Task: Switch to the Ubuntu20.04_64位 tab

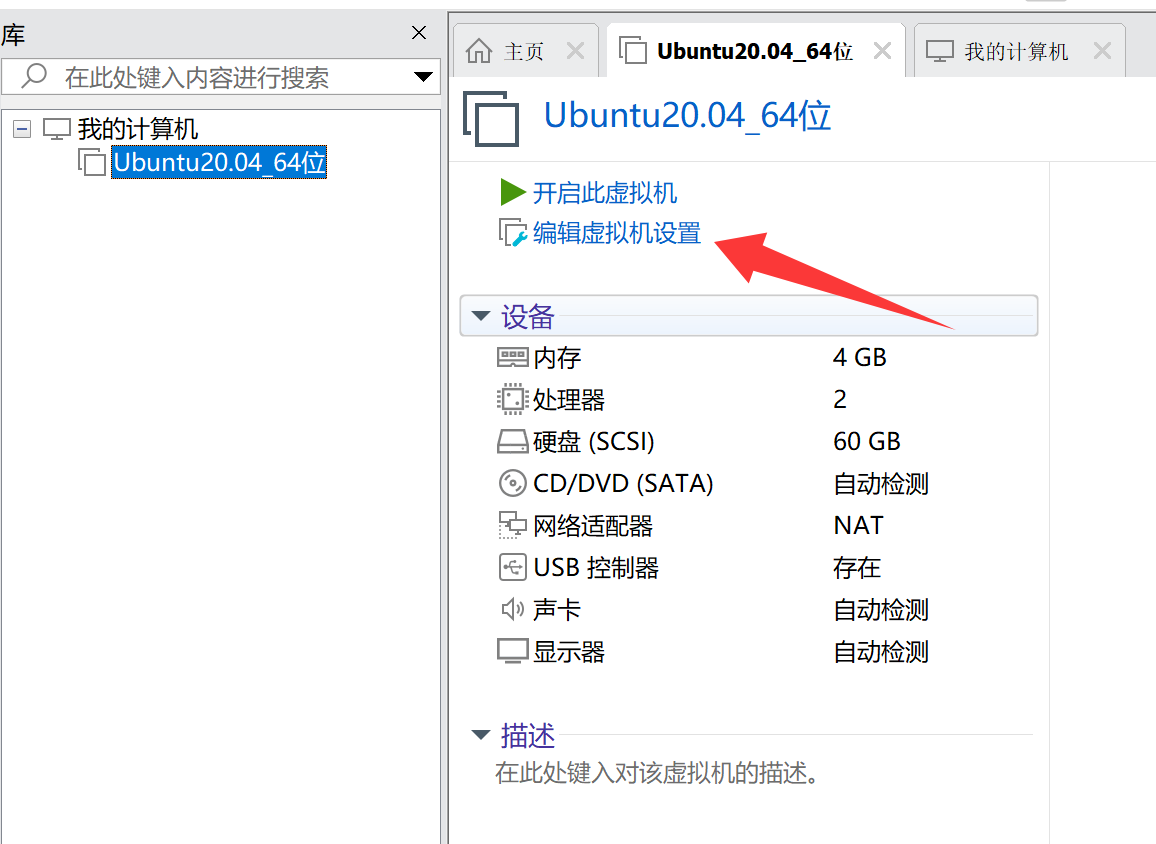Action: pos(755,51)
